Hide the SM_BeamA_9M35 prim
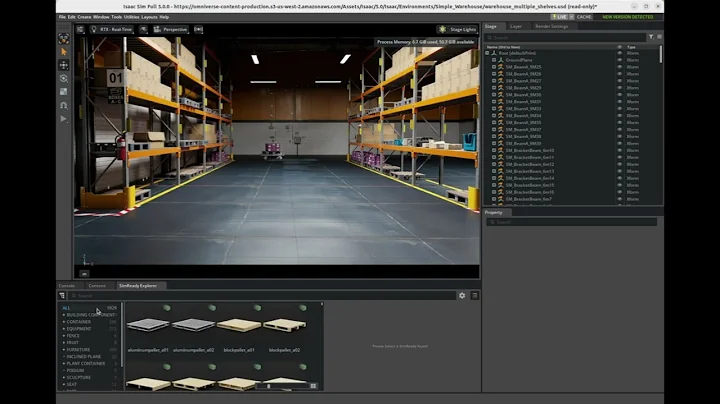 click(x=619, y=123)
